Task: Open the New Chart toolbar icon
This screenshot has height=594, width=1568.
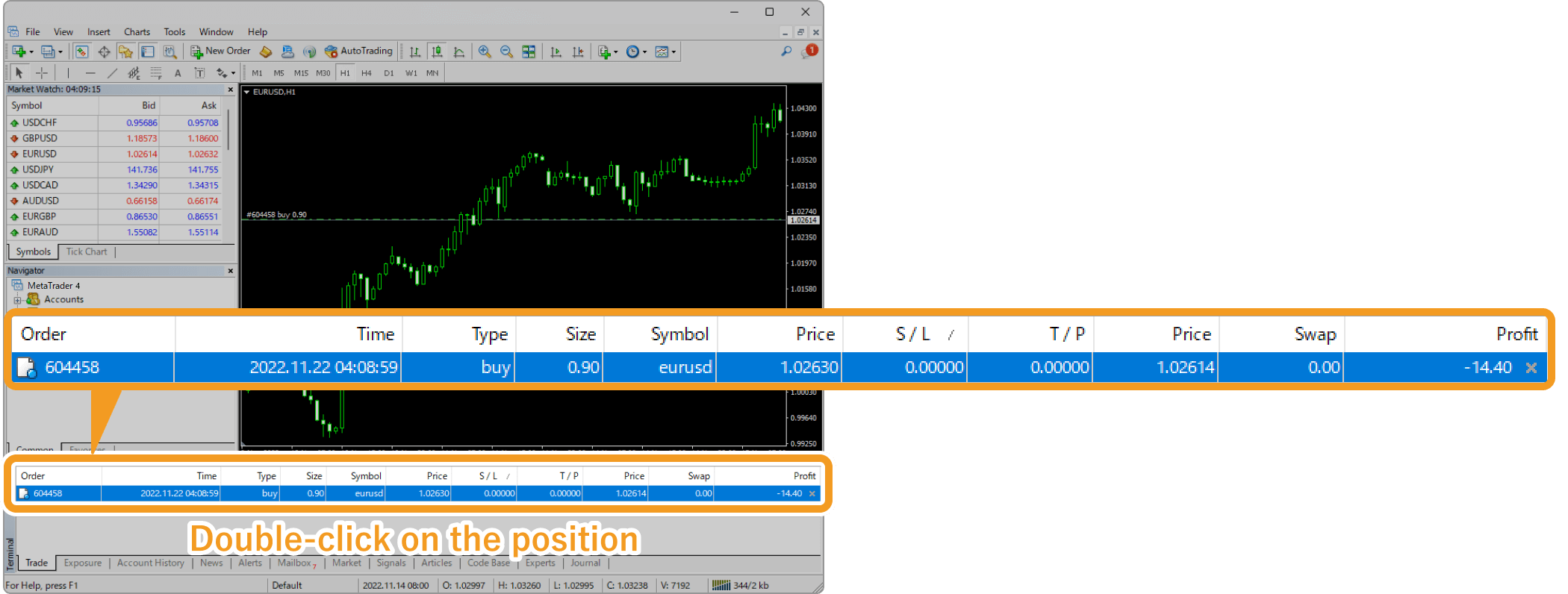Action: (x=20, y=51)
